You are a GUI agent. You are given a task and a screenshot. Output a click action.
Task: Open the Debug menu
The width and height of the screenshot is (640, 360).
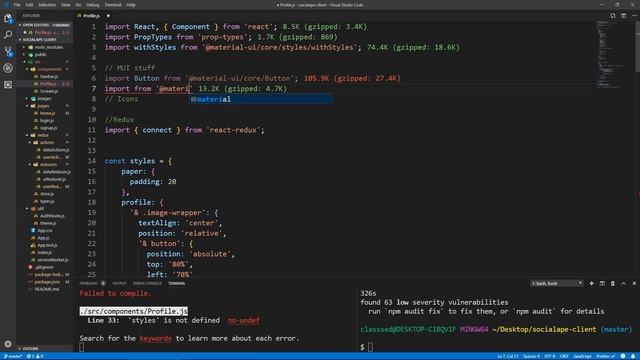point(93,5)
